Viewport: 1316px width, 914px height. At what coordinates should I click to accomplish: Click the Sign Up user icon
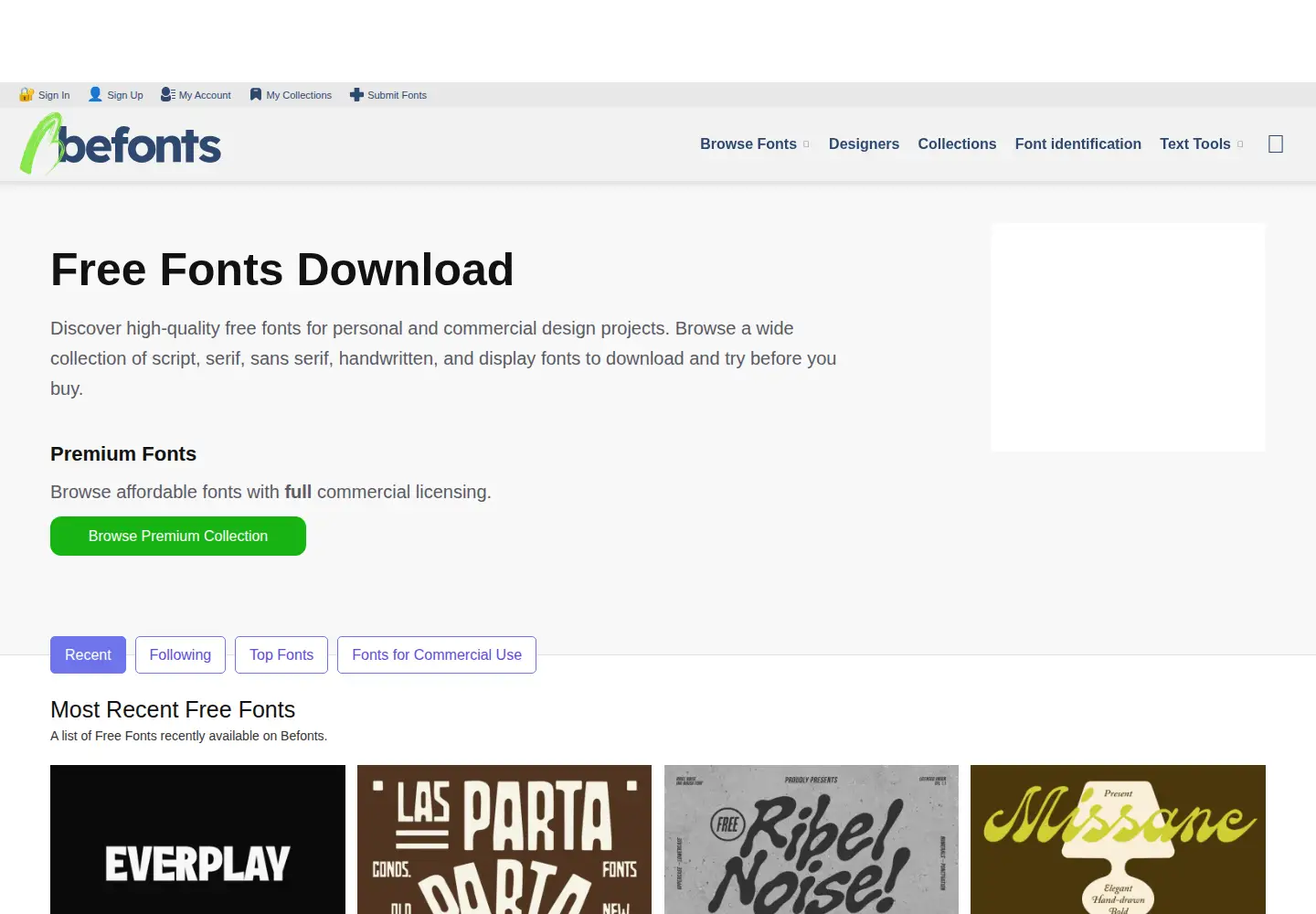point(95,94)
